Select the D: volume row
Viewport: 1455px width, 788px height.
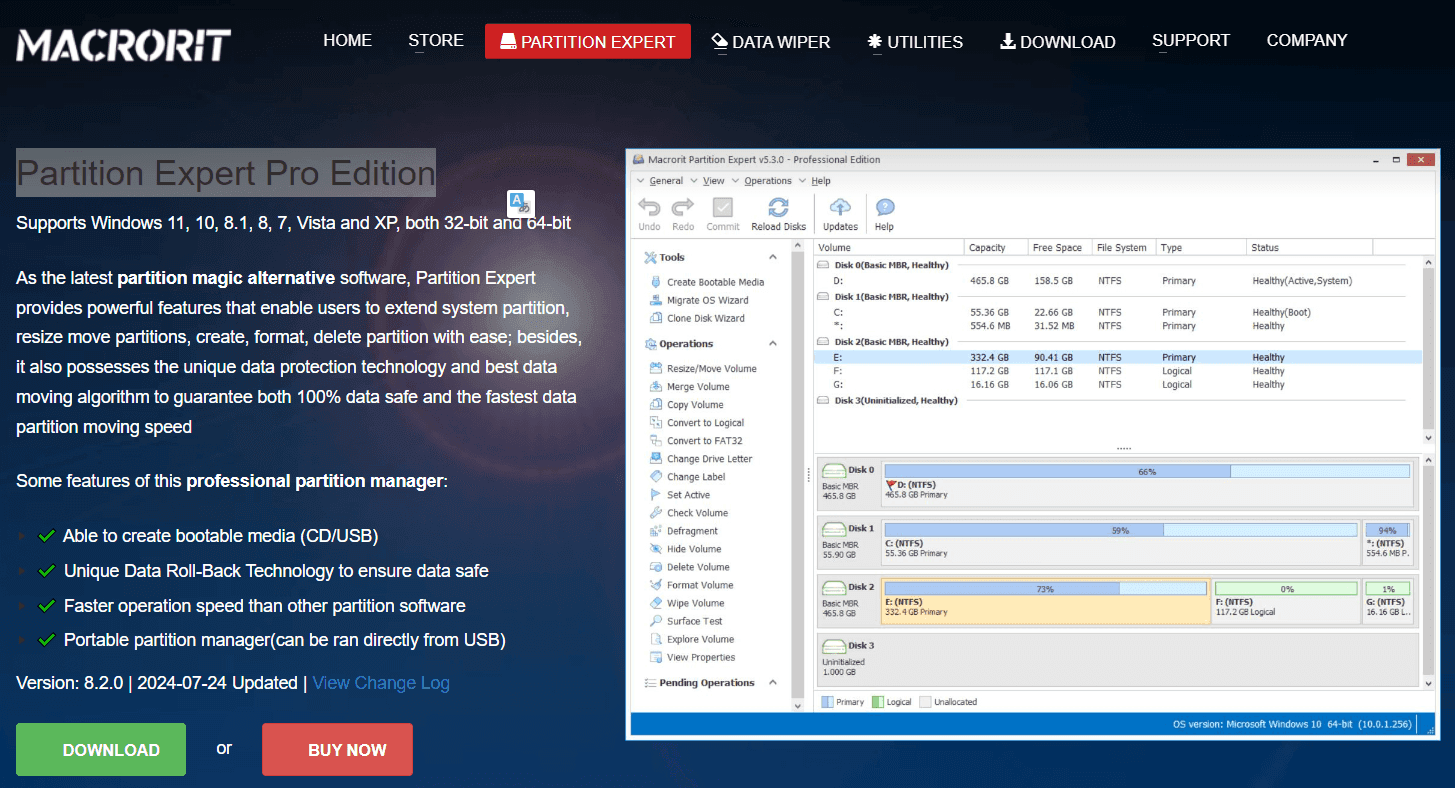click(1118, 281)
